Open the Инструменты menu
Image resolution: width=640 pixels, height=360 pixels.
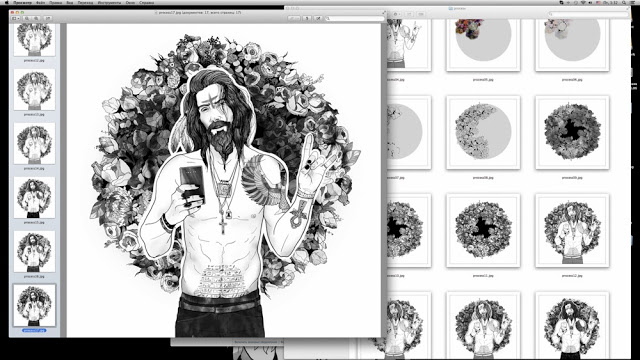tap(109, 2)
